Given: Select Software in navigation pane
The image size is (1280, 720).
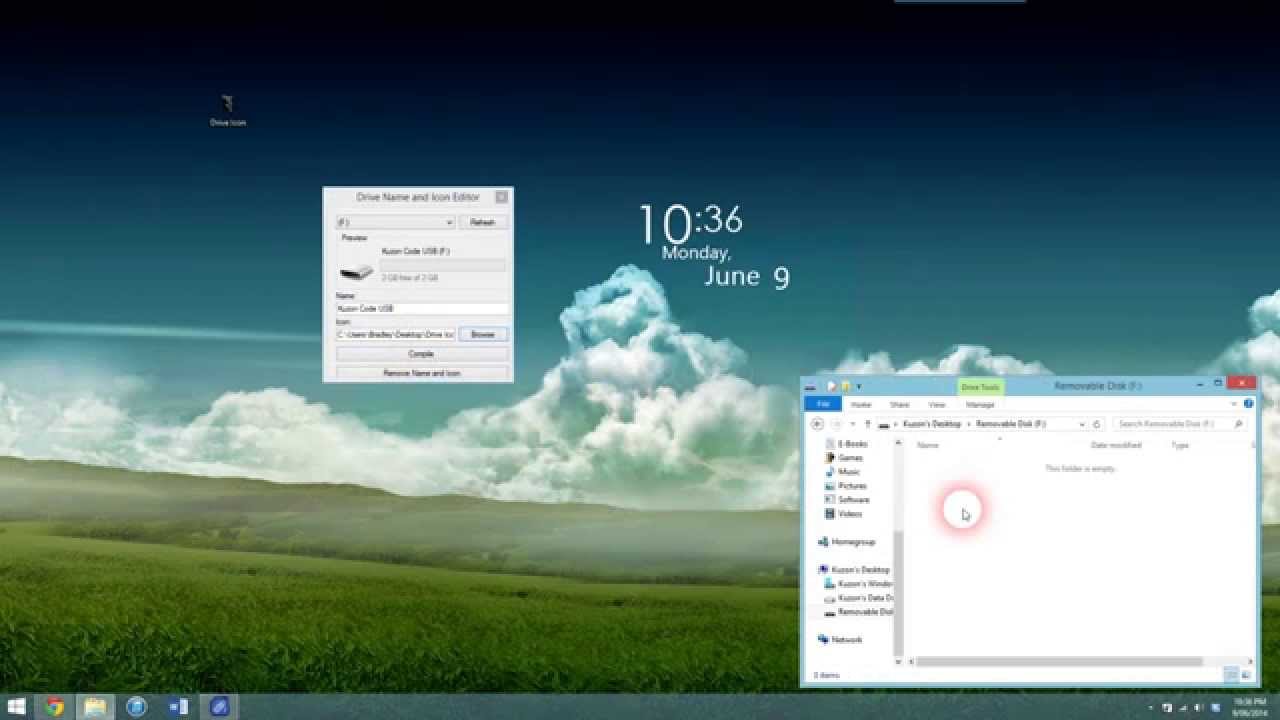Looking at the screenshot, I should [847, 499].
